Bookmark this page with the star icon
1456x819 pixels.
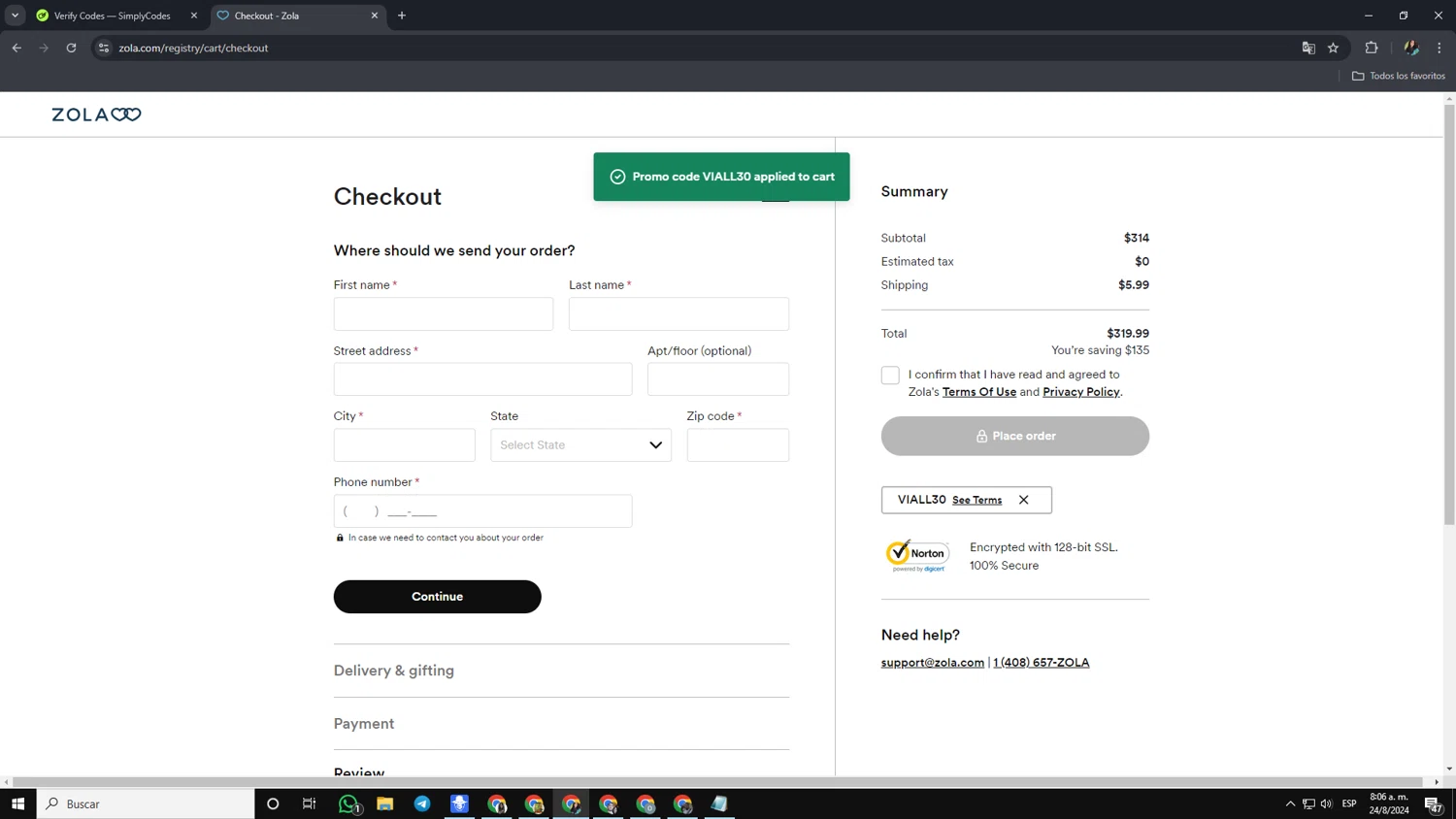pyautogui.click(x=1334, y=48)
